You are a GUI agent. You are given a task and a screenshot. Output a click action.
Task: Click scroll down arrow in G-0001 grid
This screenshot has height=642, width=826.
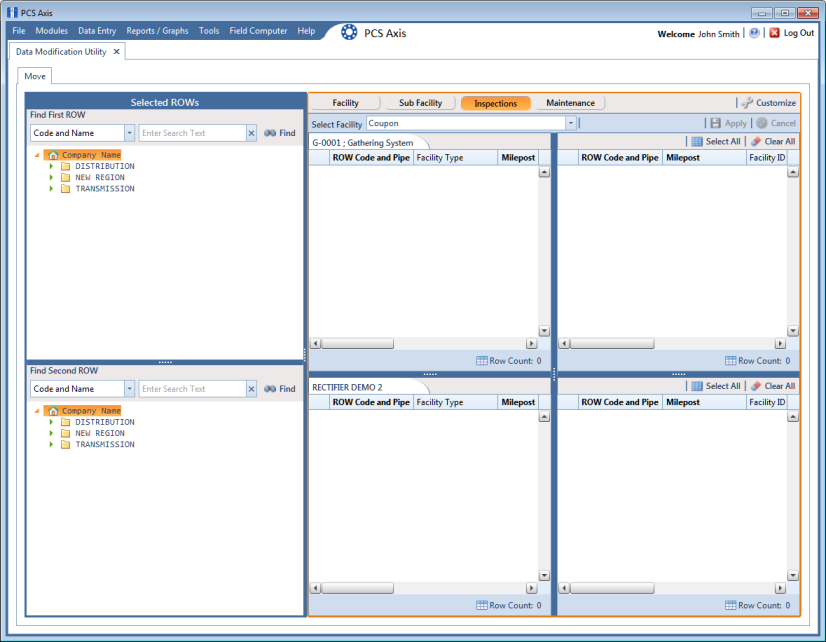coord(544,331)
